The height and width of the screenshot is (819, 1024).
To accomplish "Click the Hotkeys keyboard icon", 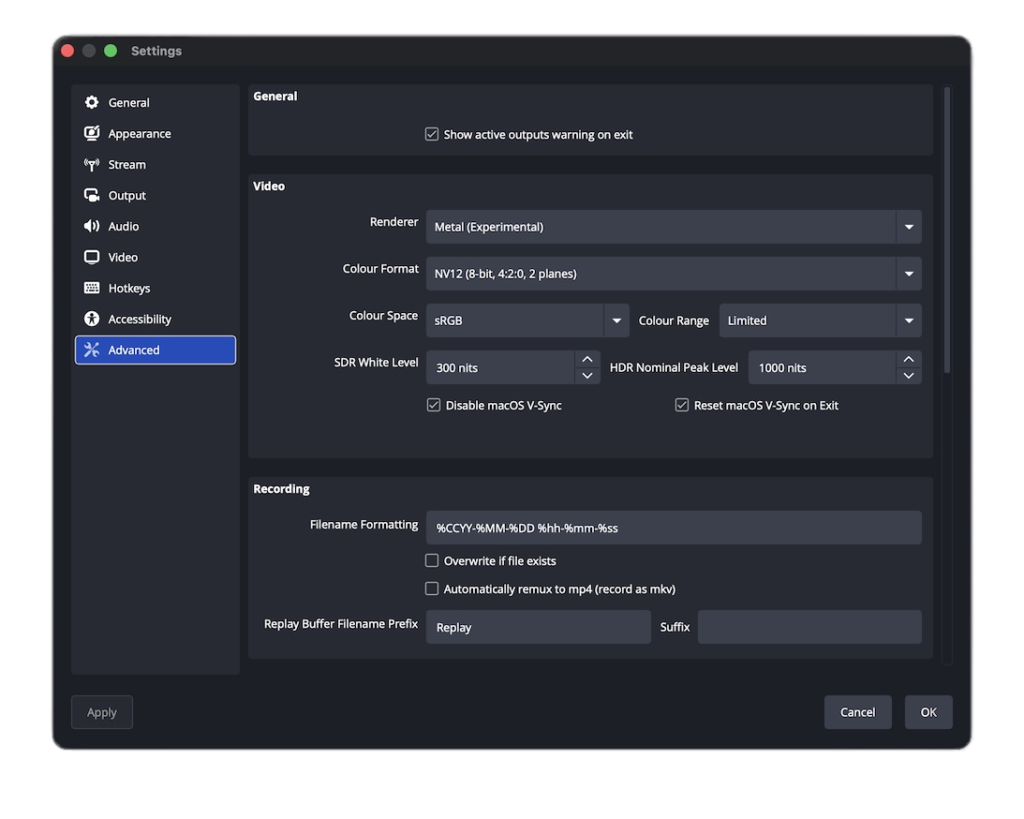I will (x=92, y=289).
